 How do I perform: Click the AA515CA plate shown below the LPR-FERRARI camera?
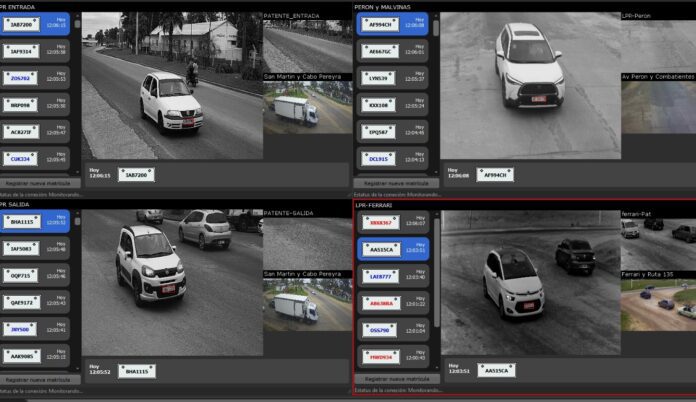[496, 370]
